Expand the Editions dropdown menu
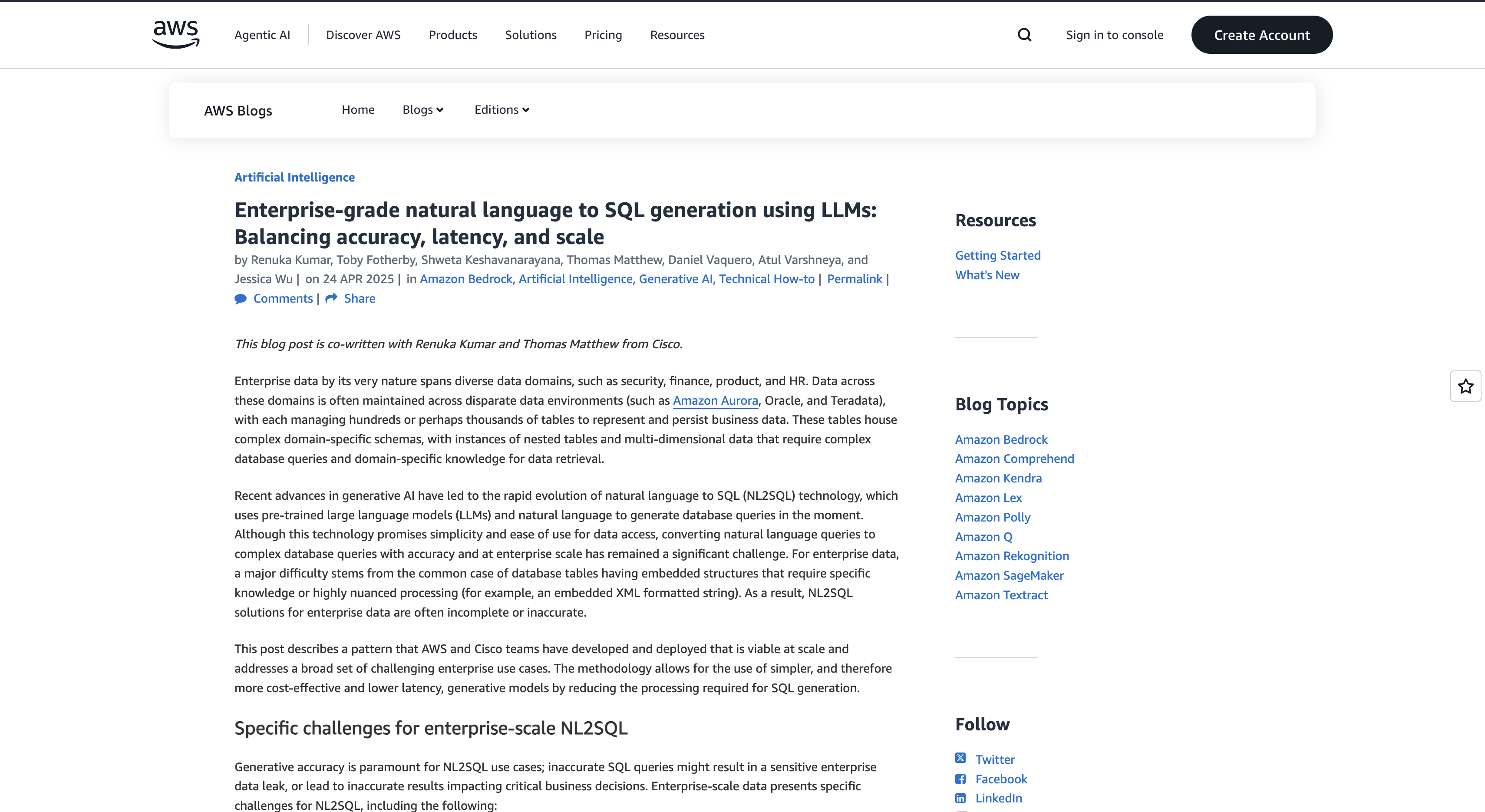1485x812 pixels. point(502,109)
